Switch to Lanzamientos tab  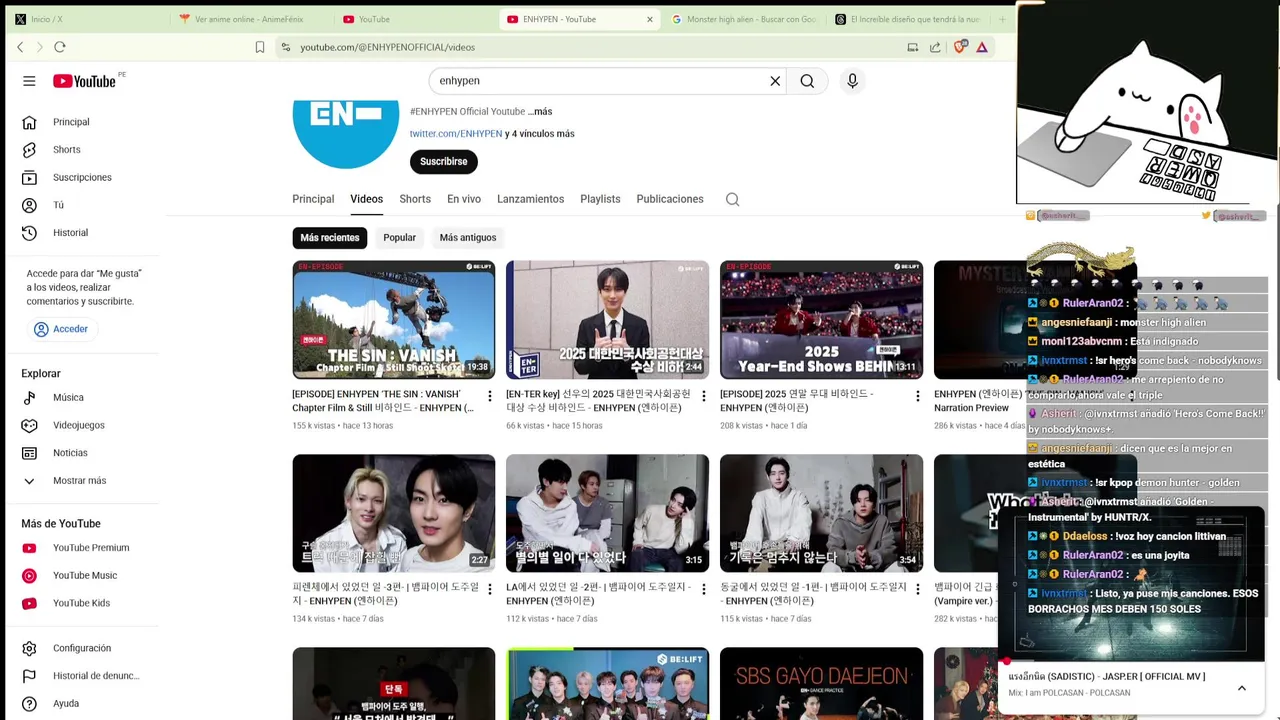tap(530, 199)
